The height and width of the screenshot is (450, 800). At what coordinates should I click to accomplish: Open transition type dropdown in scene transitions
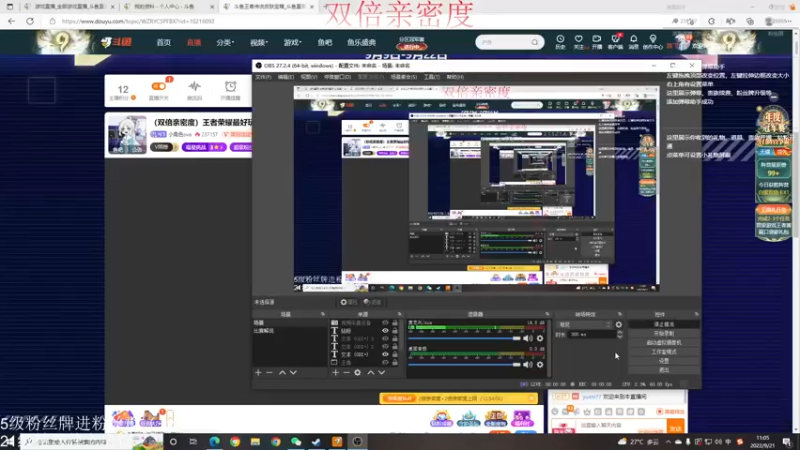click(x=585, y=324)
